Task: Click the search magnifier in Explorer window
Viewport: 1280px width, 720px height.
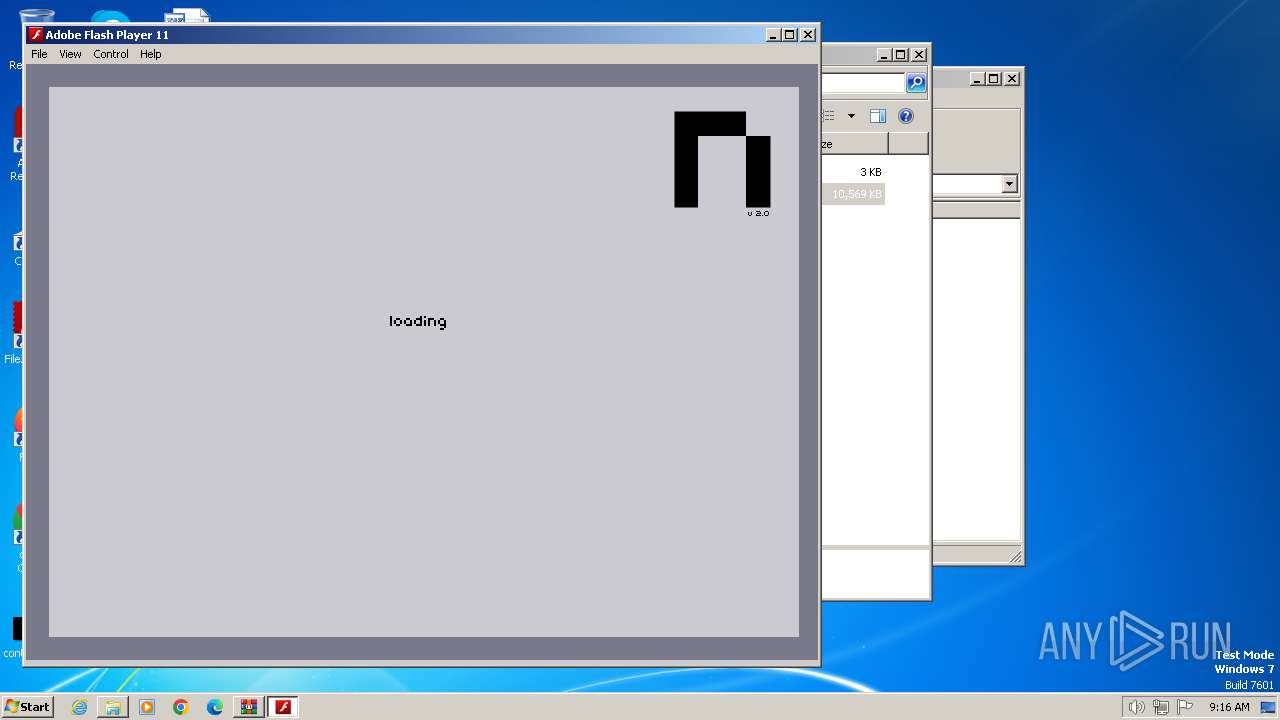Action: pyautogui.click(x=916, y=83)
